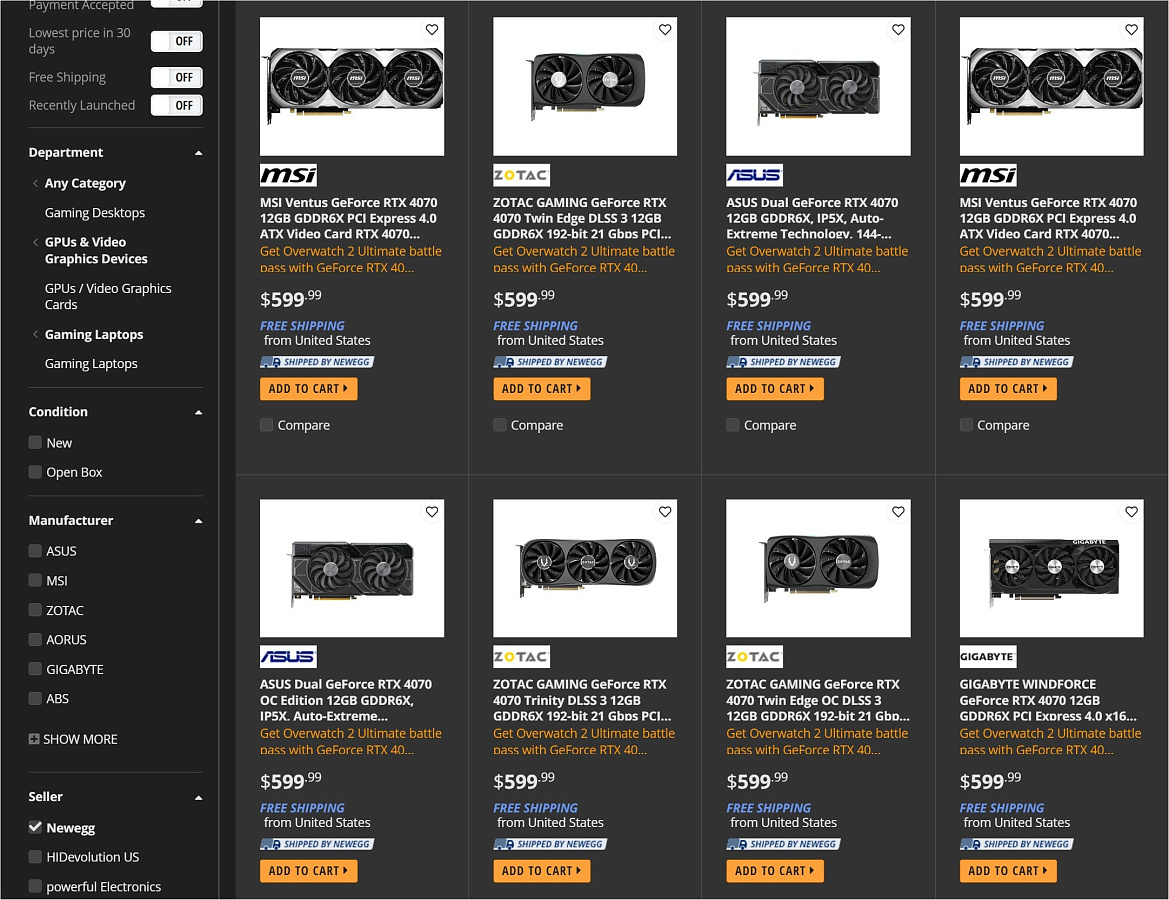The image size is (1169, 900).
Task: Collapse the Department section
Action: coord(198,153)
